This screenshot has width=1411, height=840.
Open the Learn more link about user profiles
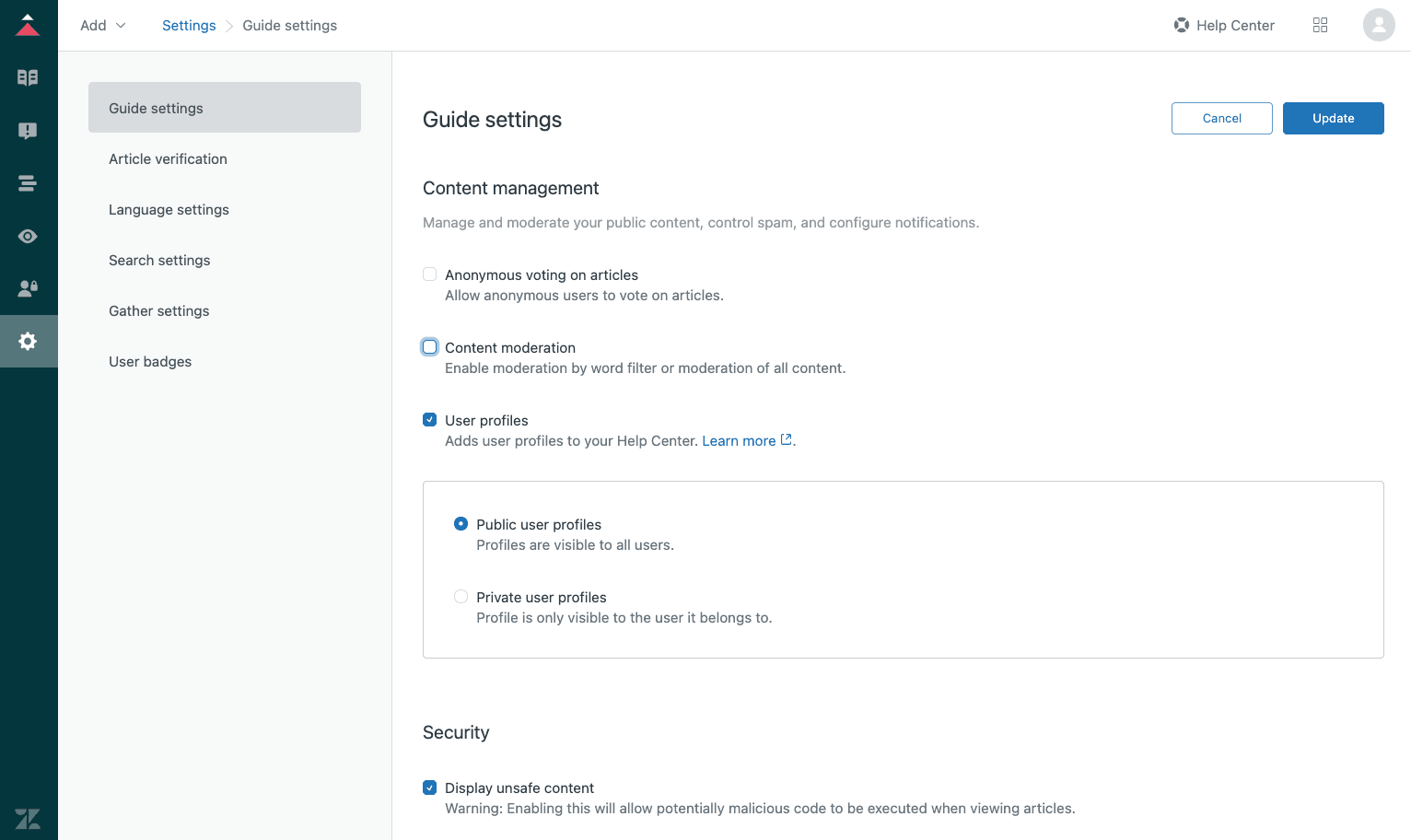739,440
